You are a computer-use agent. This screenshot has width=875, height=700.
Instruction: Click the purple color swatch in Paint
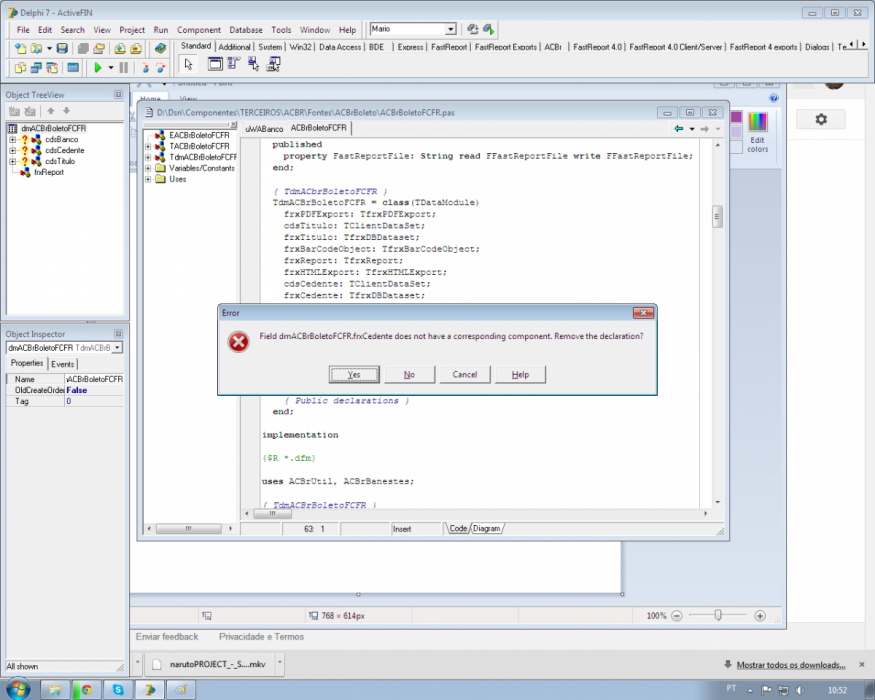(736, 117)
